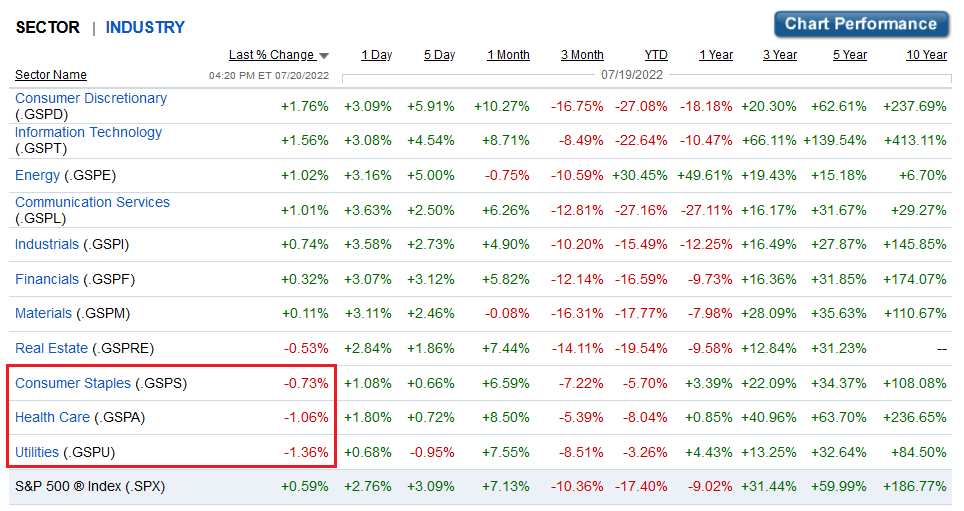Select the S&P 500 ® Index (.SPX) label

(x=90, y=486)
